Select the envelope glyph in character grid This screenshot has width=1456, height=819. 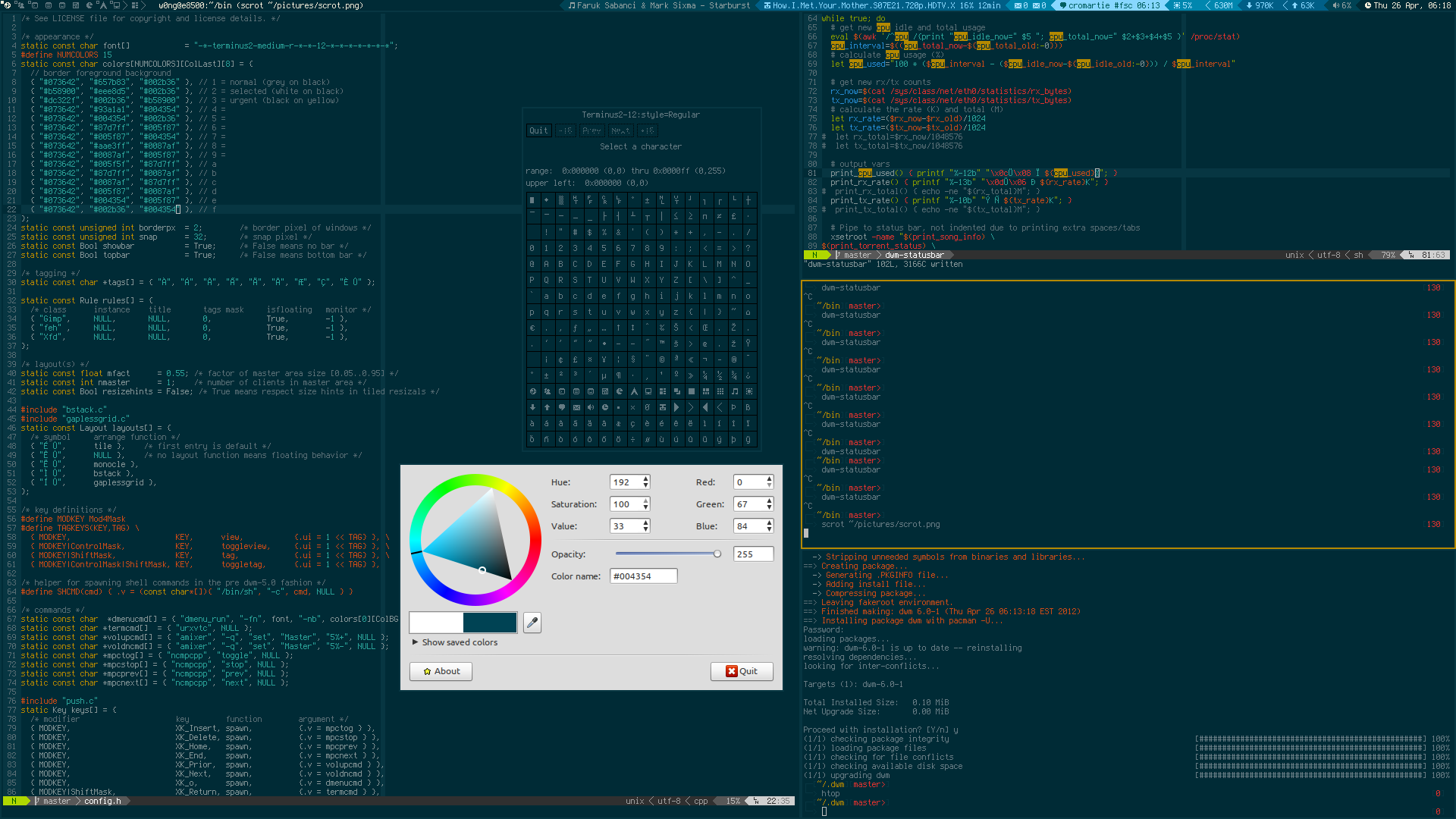pyautogui.click(x=576, y=407)
